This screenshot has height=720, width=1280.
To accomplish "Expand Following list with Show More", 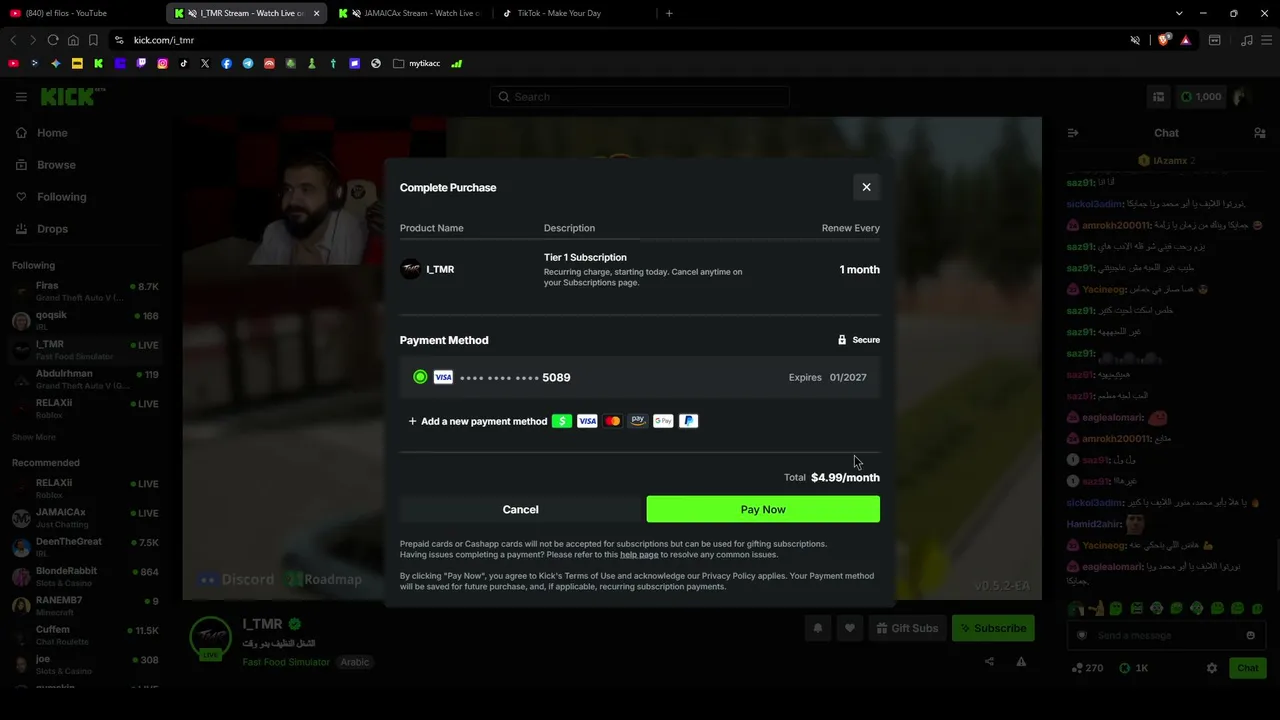I will click(34, 437).
